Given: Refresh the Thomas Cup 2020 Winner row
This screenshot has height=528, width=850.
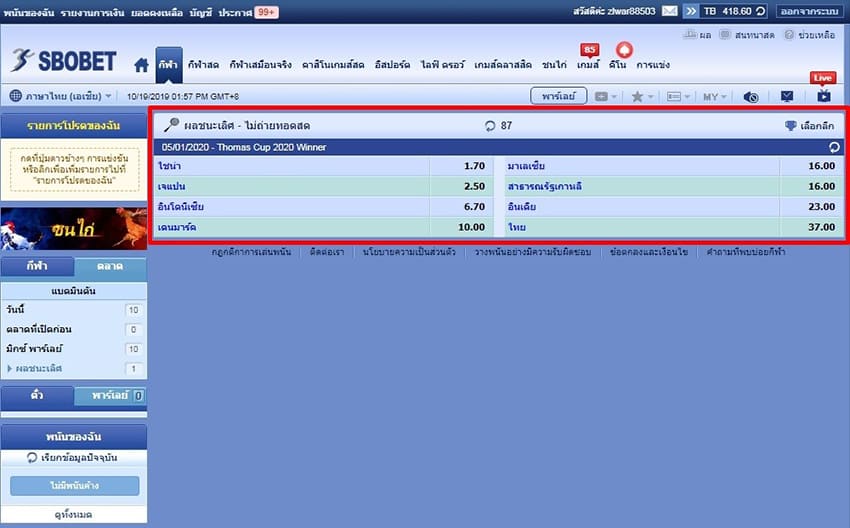Looking at the screenshot, I should click(x=834, y=147).
